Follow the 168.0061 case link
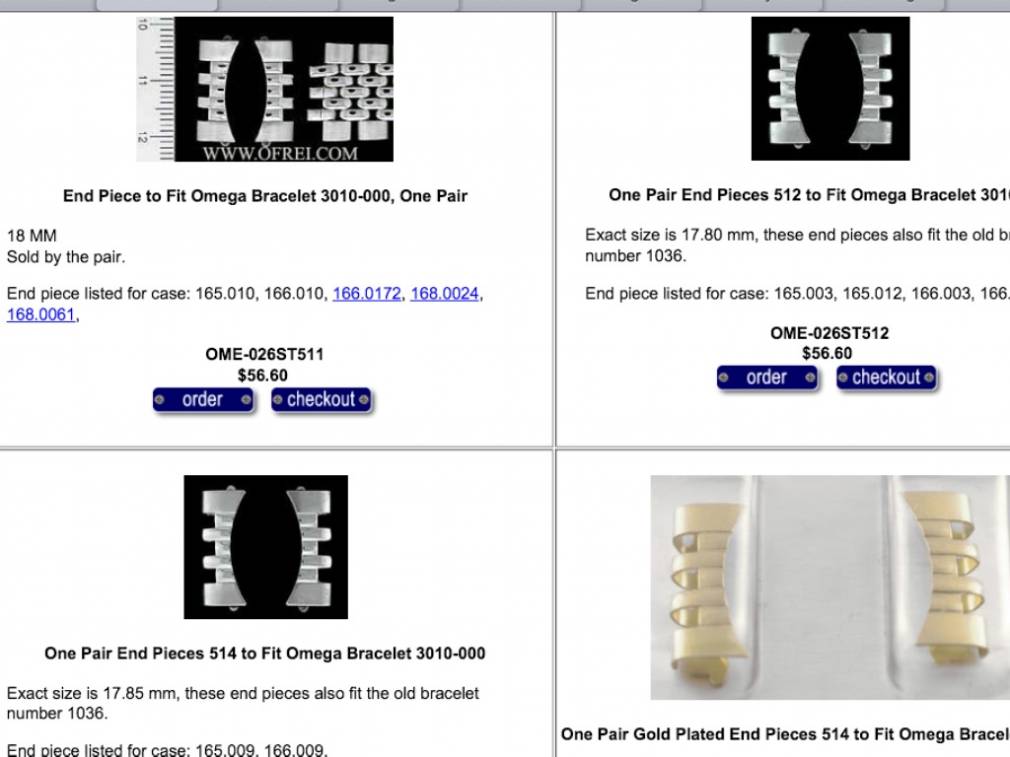This screenshot has height=757, width=1010. (x=41, y=314)
